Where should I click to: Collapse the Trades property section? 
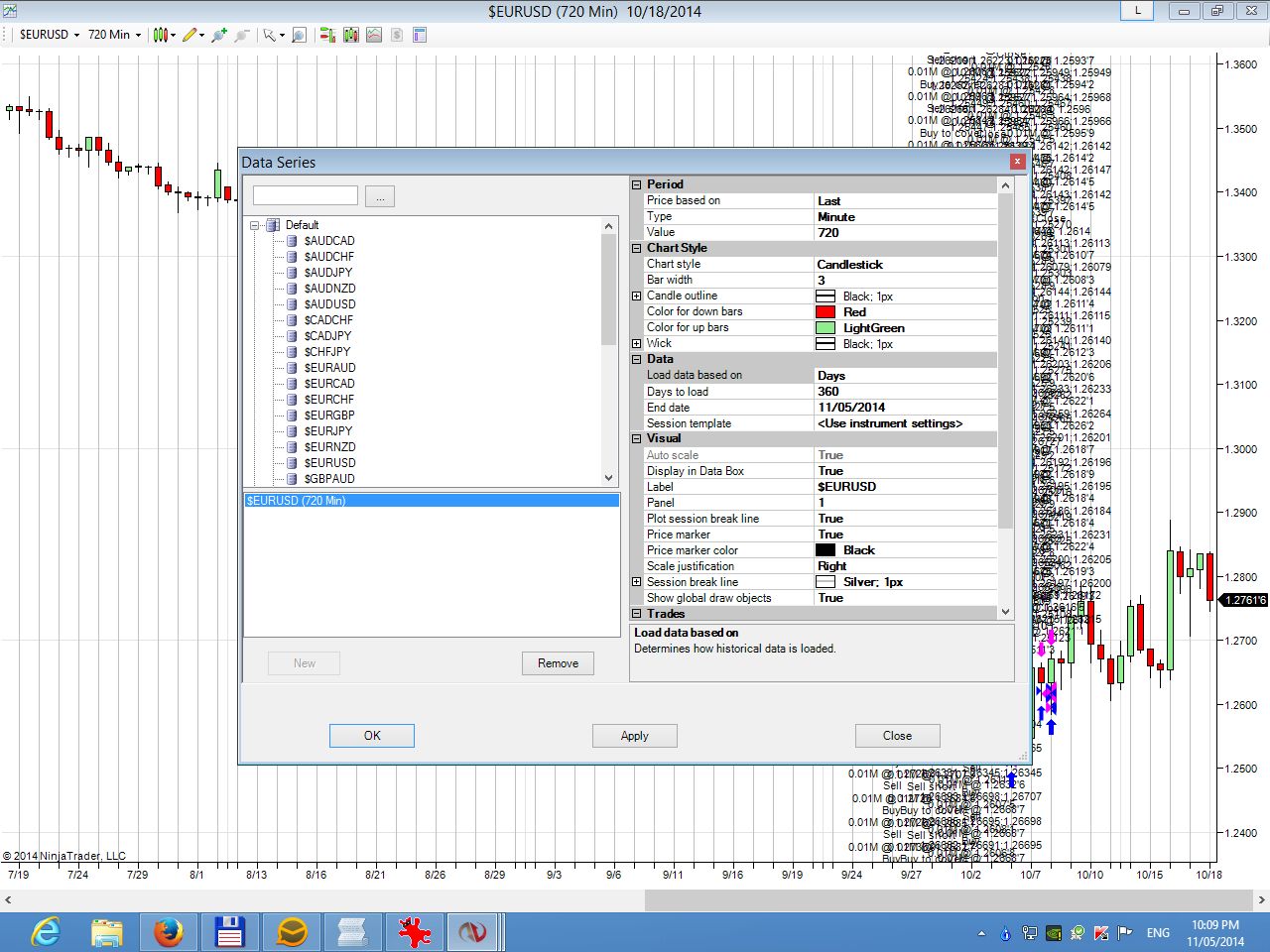pyautogui.click(x=636, y=614)
